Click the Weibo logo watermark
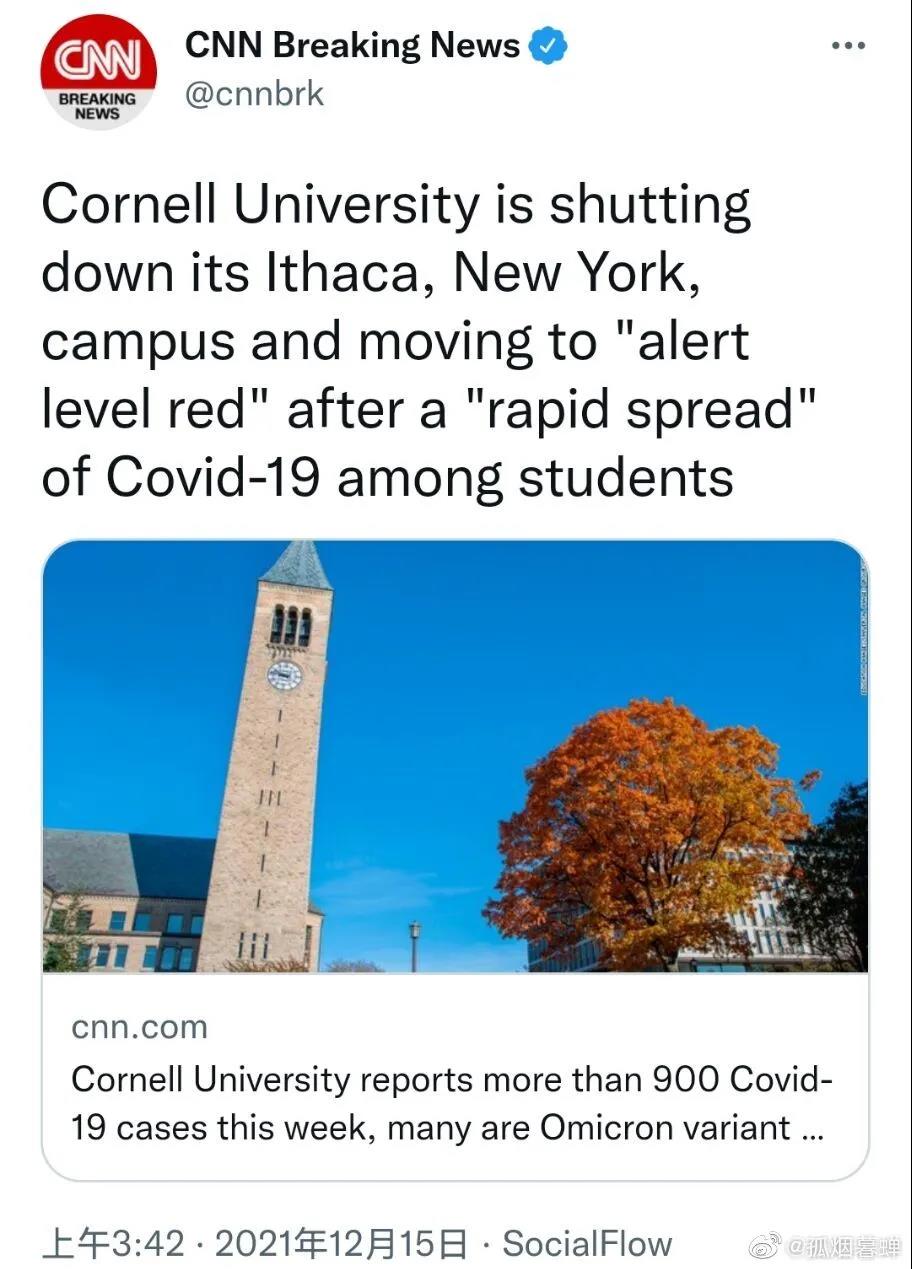This screenshot has height=1269, width=912. click(x=766, y=1246)
